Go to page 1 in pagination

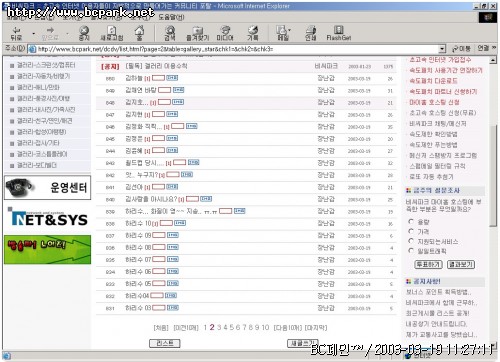pos(205,327)
